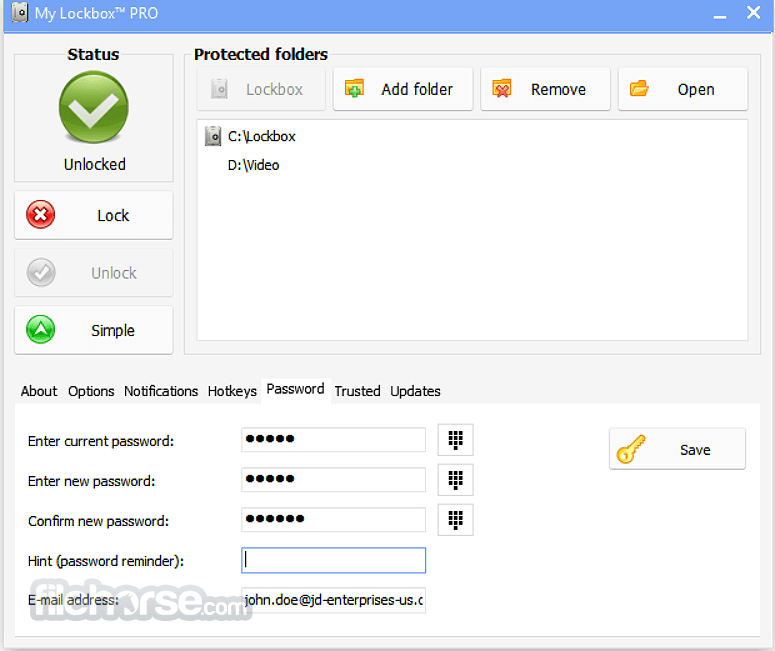775x651 pixels.
Task: Focus the confirm new password field
Action: click(334, 520)
